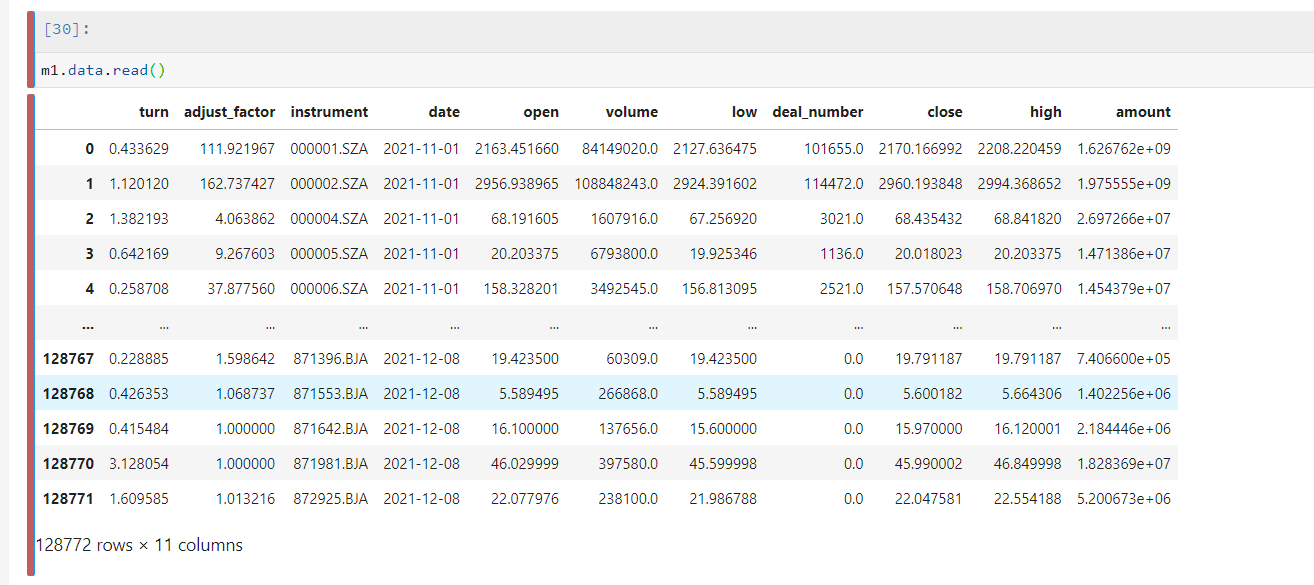Select instrument cell 872925.BJA
The image size is (1314, 585).
(330, 499)
